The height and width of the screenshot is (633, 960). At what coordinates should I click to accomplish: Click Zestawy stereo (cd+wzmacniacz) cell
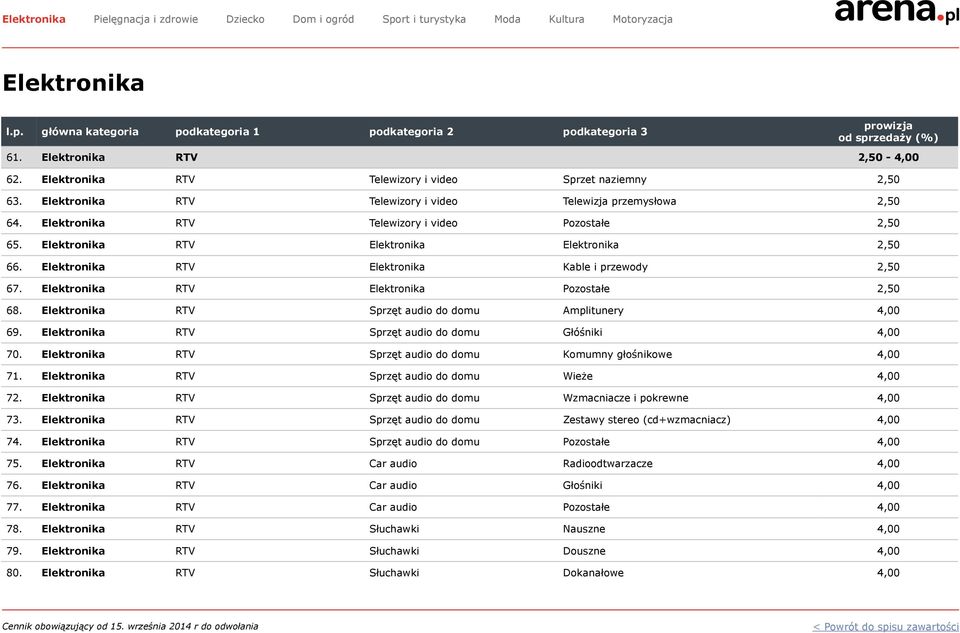[x=646, y=420]
